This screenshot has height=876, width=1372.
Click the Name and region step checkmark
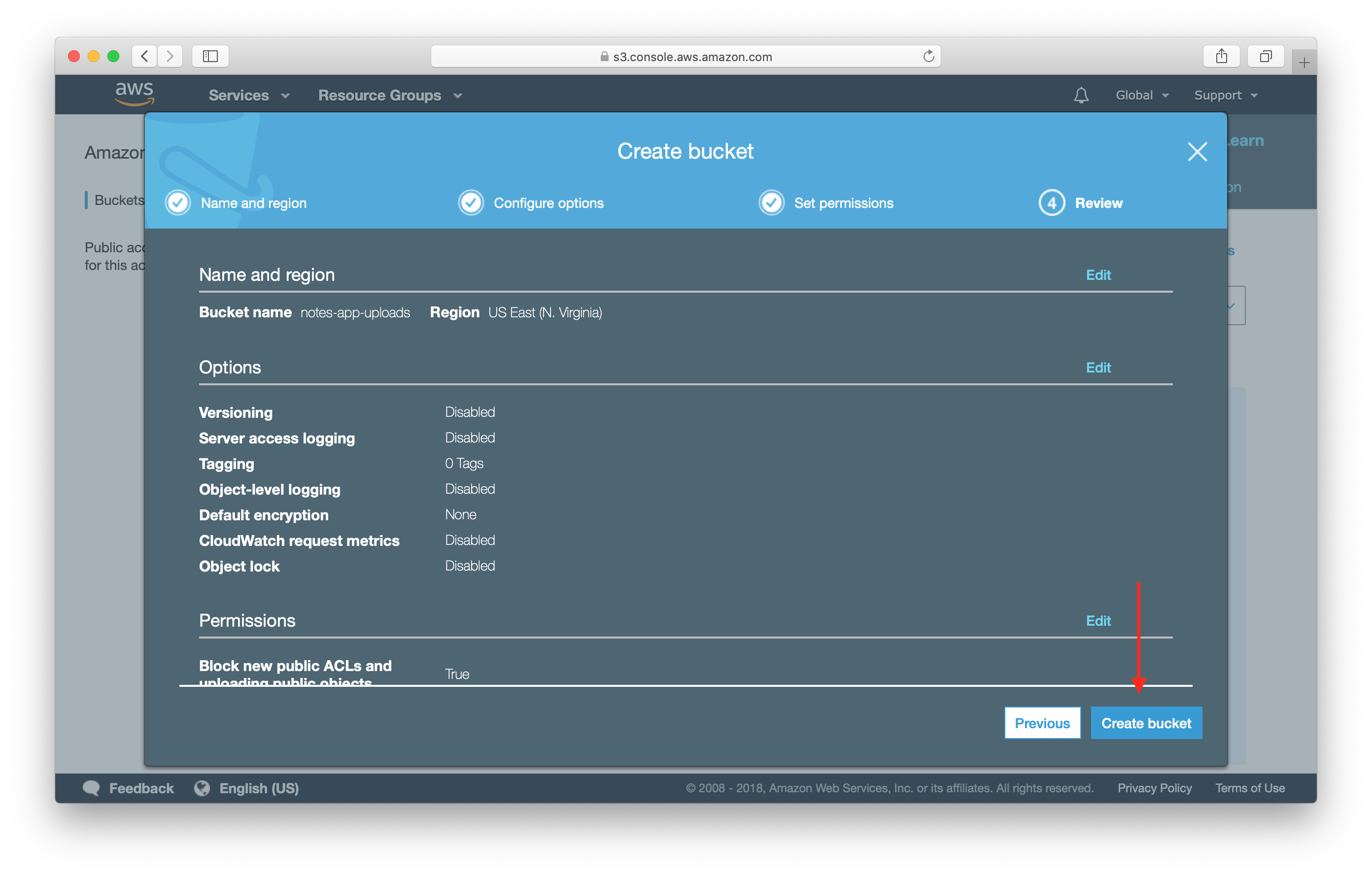tap(178, 203)
